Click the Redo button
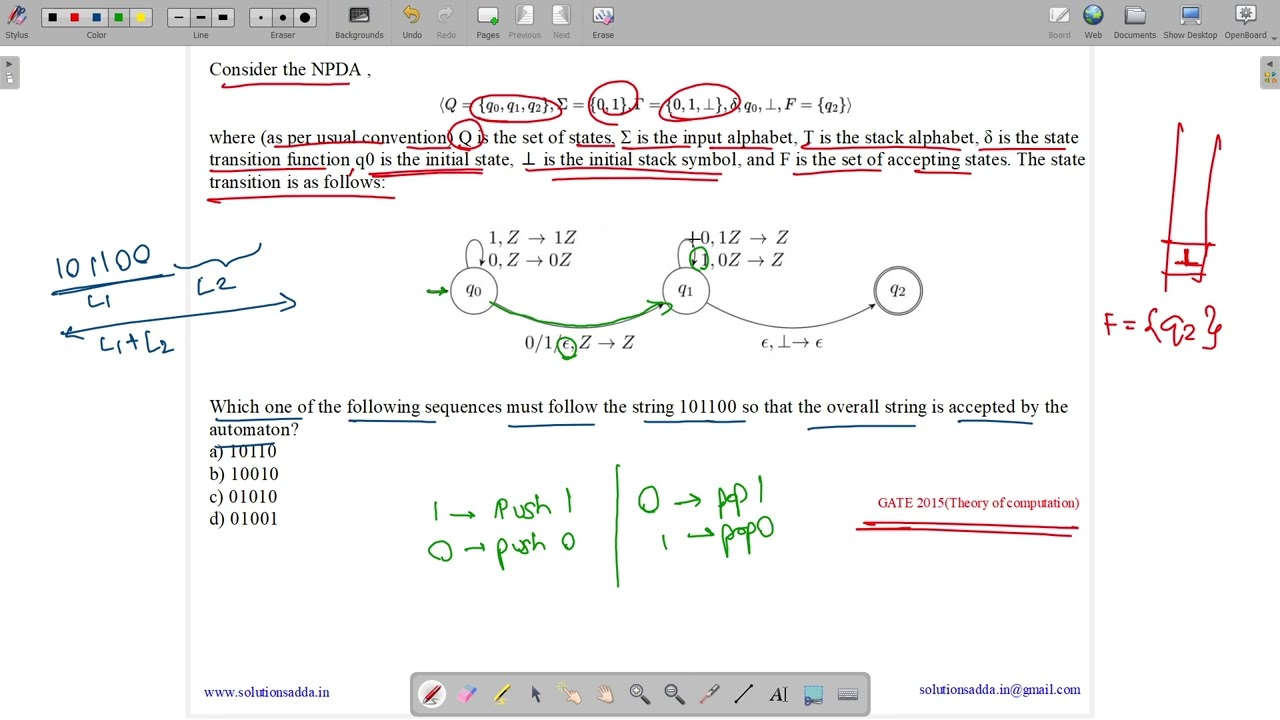The height and width of the screenshot is (720, 1280). click(446, 22)
